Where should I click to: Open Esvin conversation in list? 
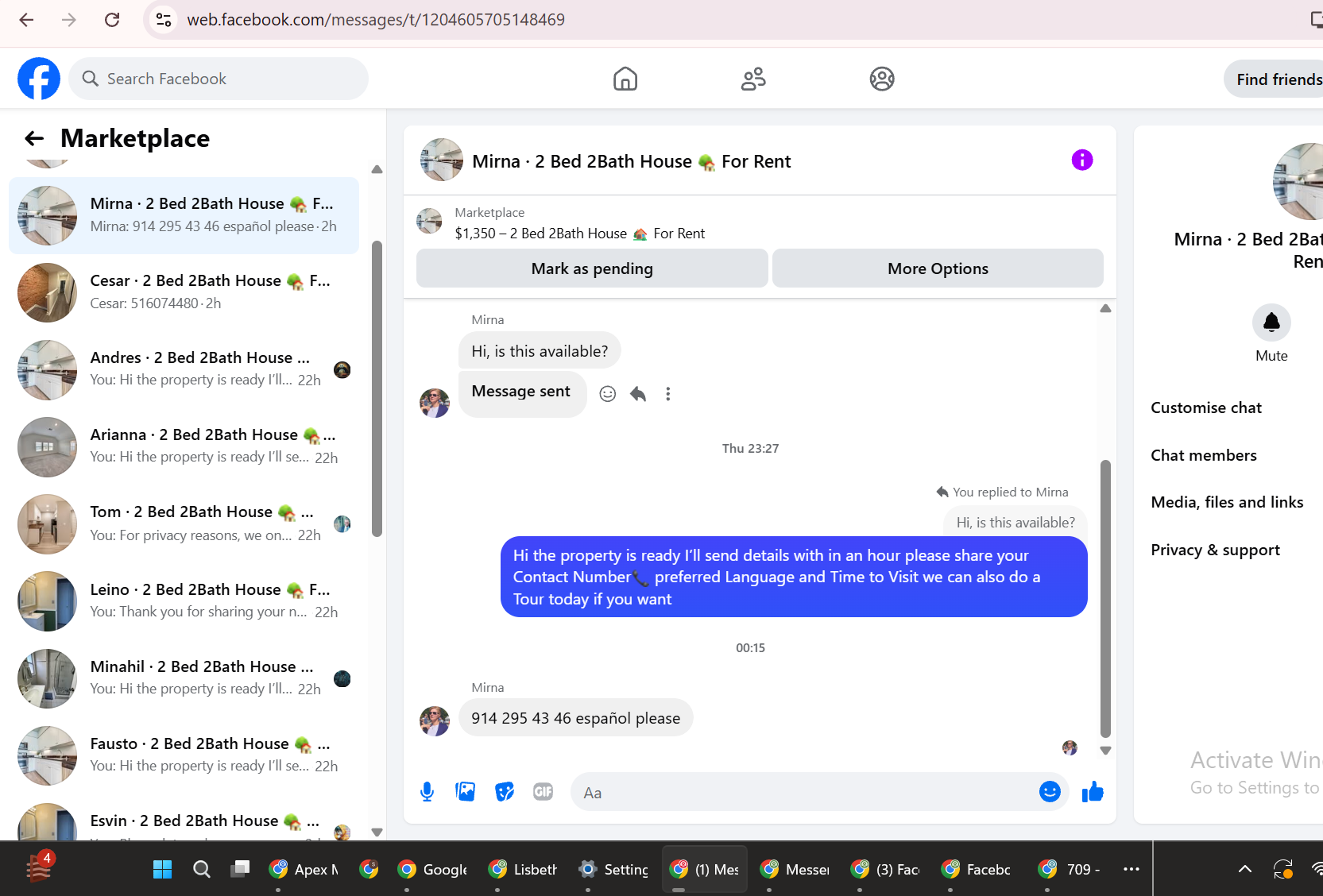point(184,821)
